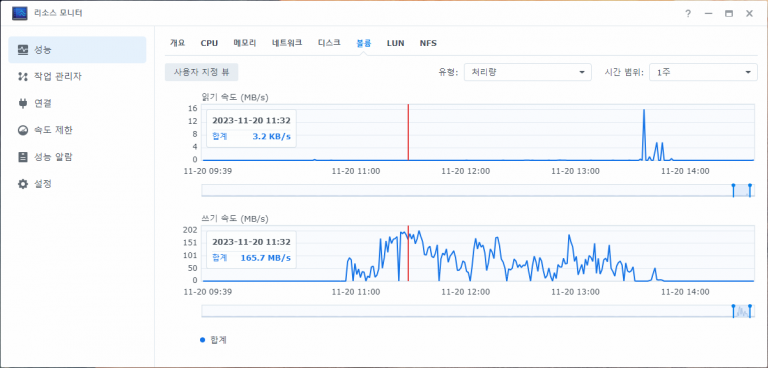Switch to the 개요 tab

coord(177,43)
